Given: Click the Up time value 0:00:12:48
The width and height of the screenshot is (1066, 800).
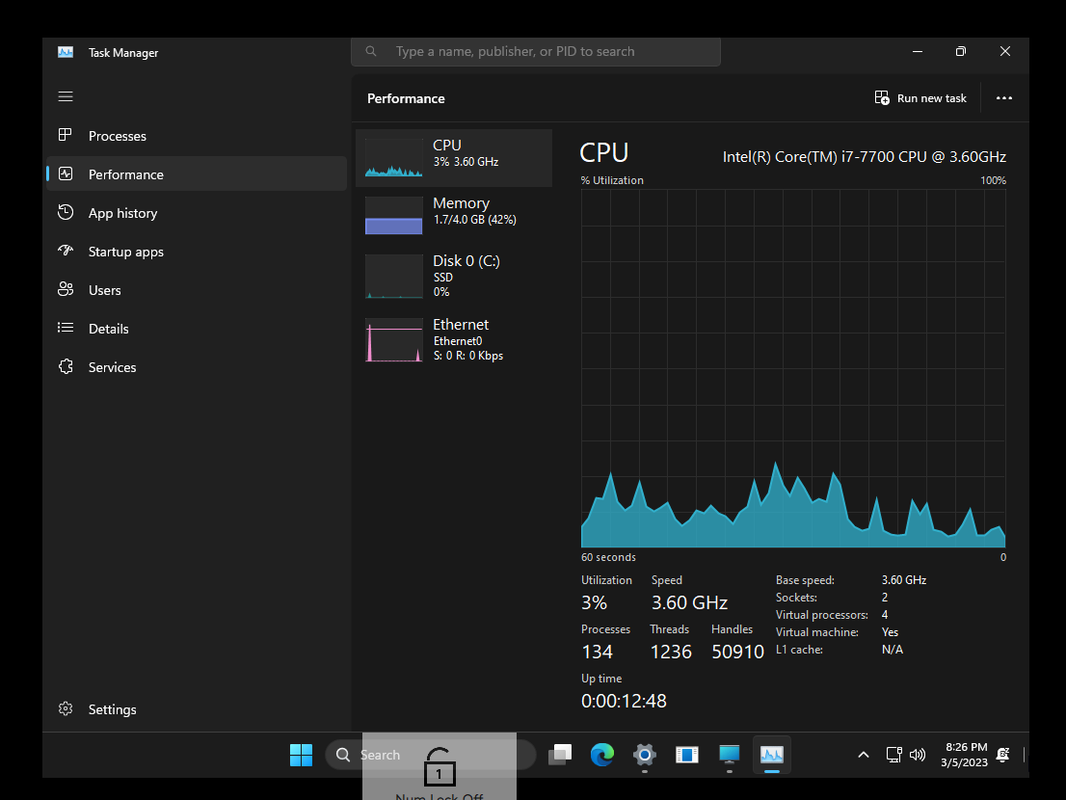Looking at the screenshot, I should (x=623, y=701).
